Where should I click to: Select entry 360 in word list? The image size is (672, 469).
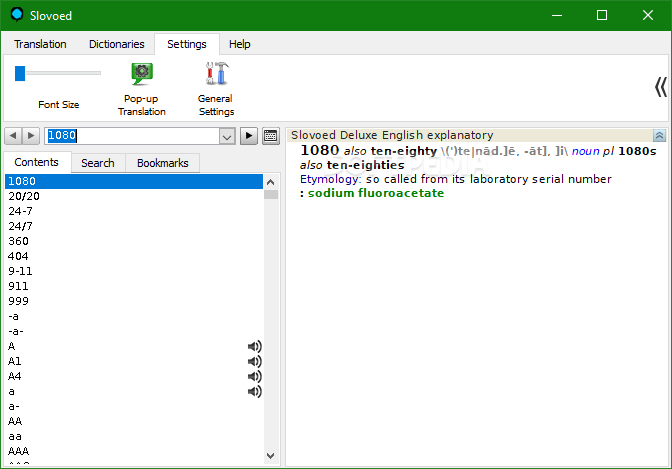(x=134, y=241)
